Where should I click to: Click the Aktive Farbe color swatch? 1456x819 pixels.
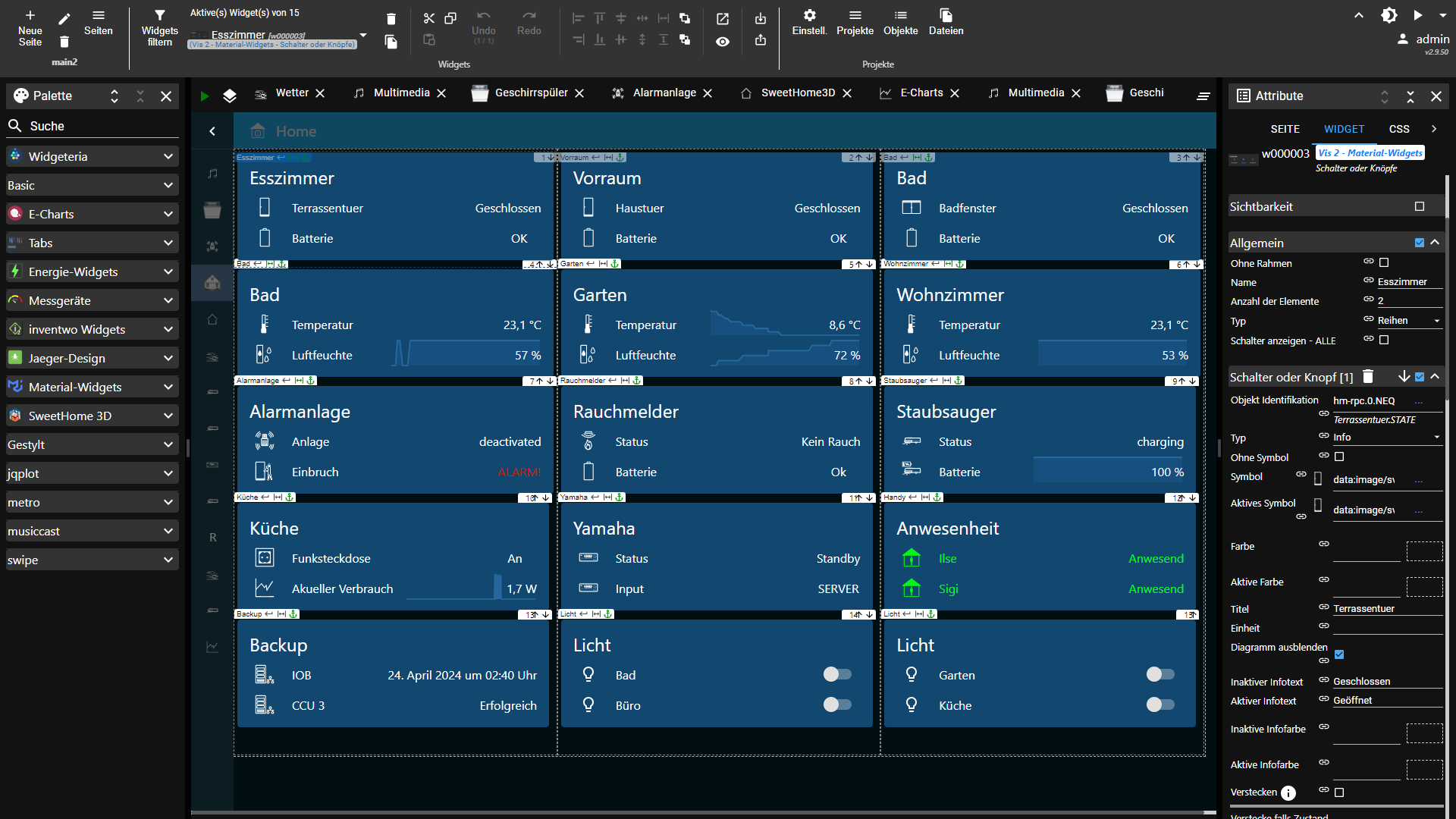[x=1424, y=586]
